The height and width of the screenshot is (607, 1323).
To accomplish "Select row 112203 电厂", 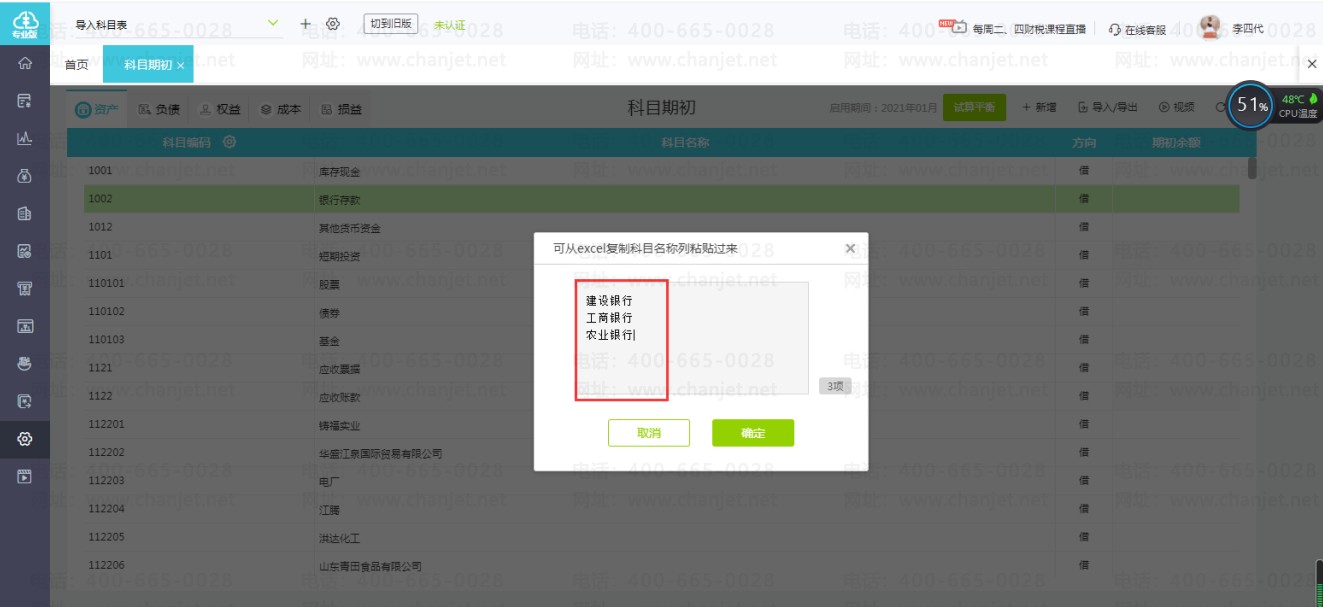I will (661, 480).
